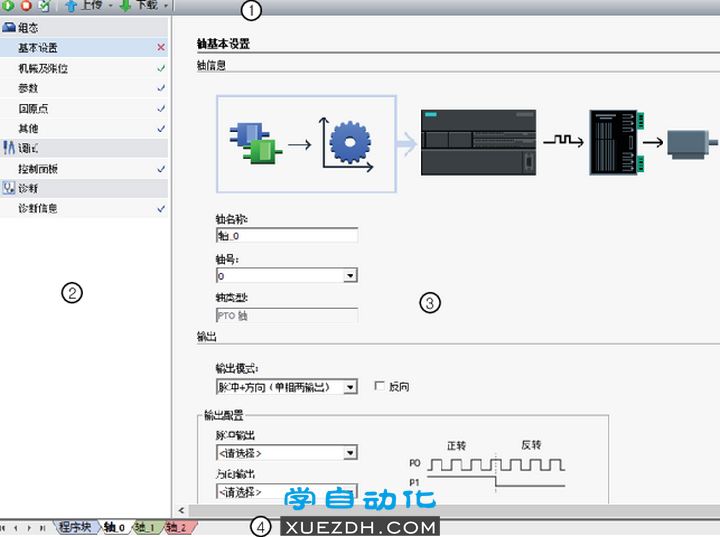Open the 轴号 dropdown
Image resolution: width=720 pixels, height=537 pixels.
[350, 276]
